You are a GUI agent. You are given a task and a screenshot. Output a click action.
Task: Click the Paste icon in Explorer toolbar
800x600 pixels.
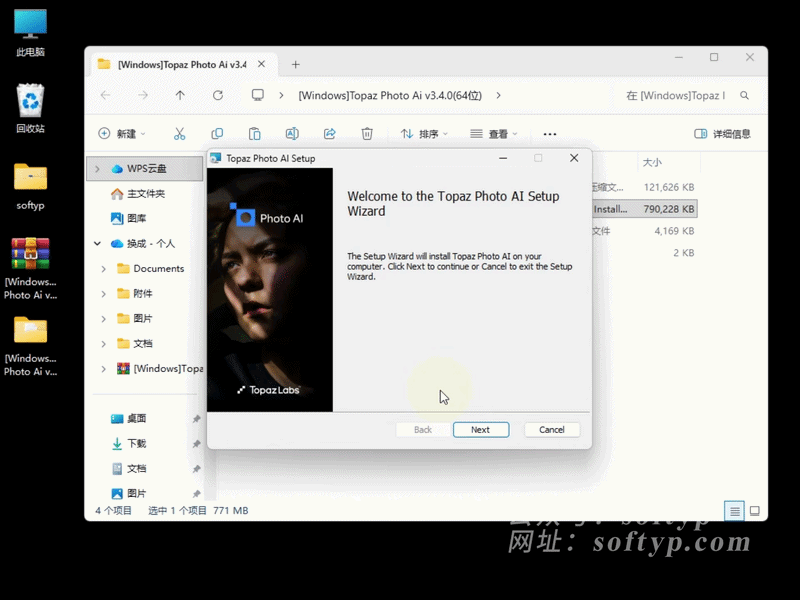(x=254, y=134)
